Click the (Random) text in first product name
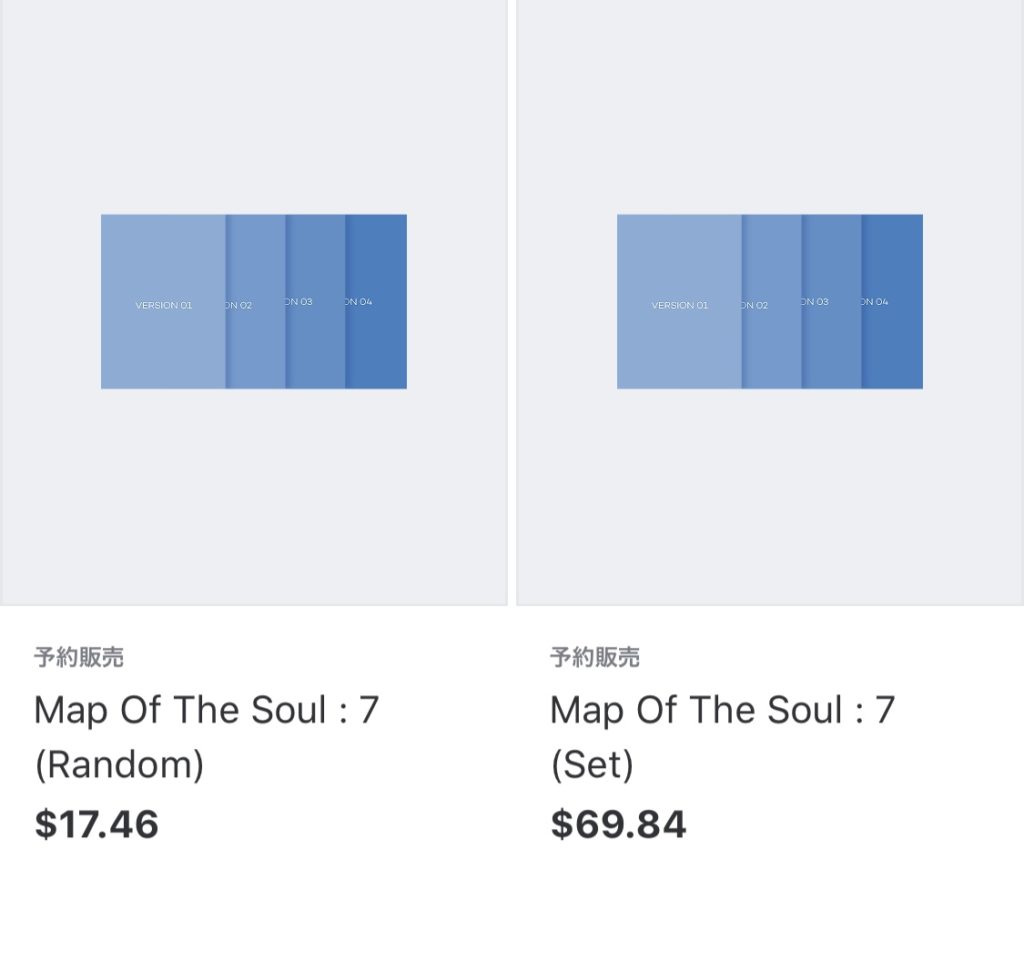Screen dimensions: 1024x961 120,764
